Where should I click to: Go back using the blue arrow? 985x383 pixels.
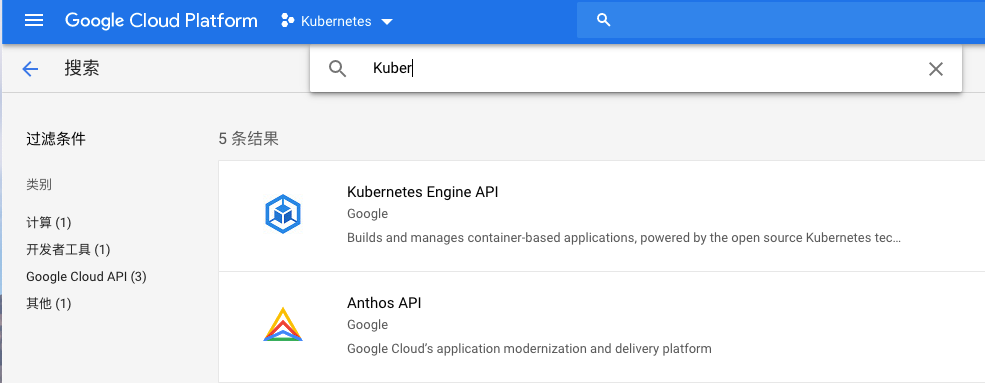point(30,68)
